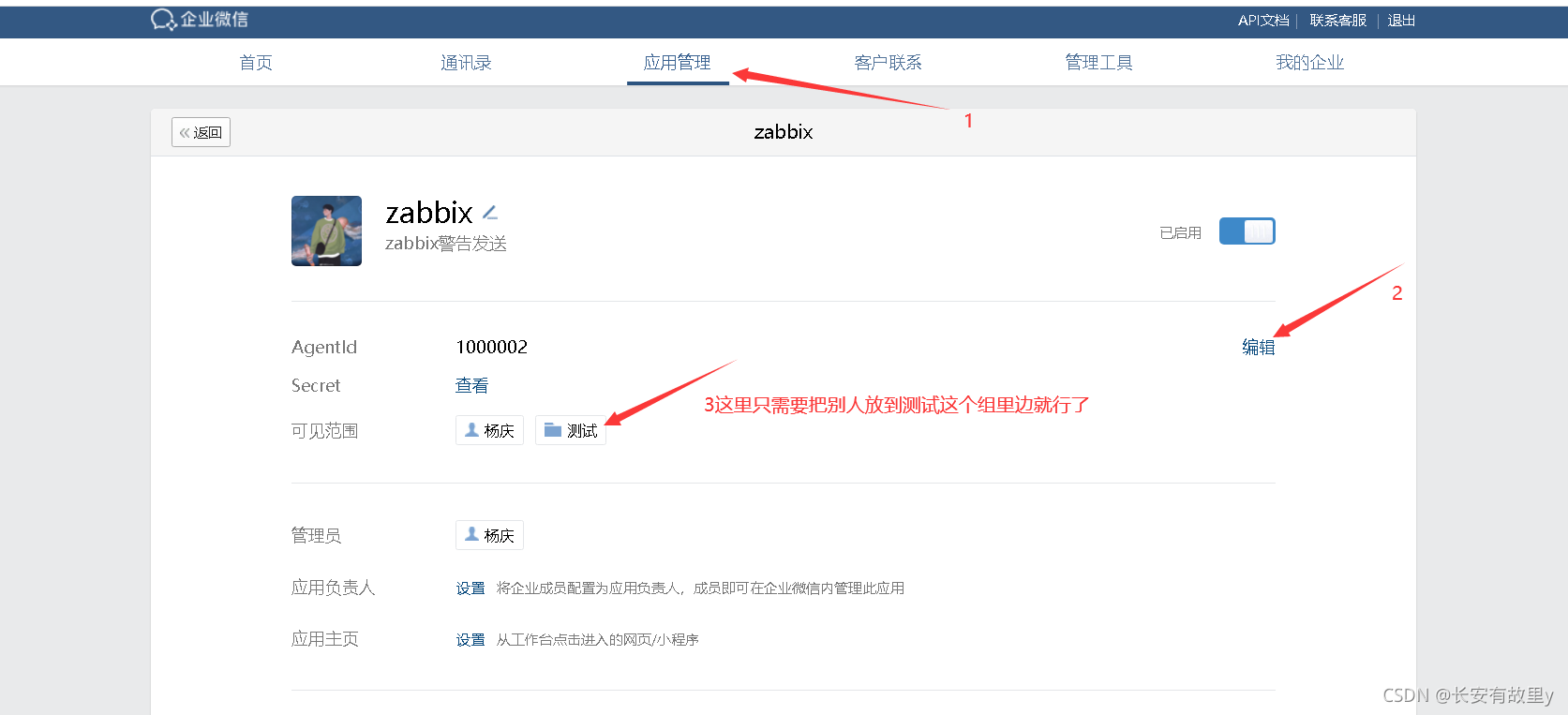Click the folder icon on 测试 tag
The width and height of the screenshot is (1568, 715).
coord(553,430)
